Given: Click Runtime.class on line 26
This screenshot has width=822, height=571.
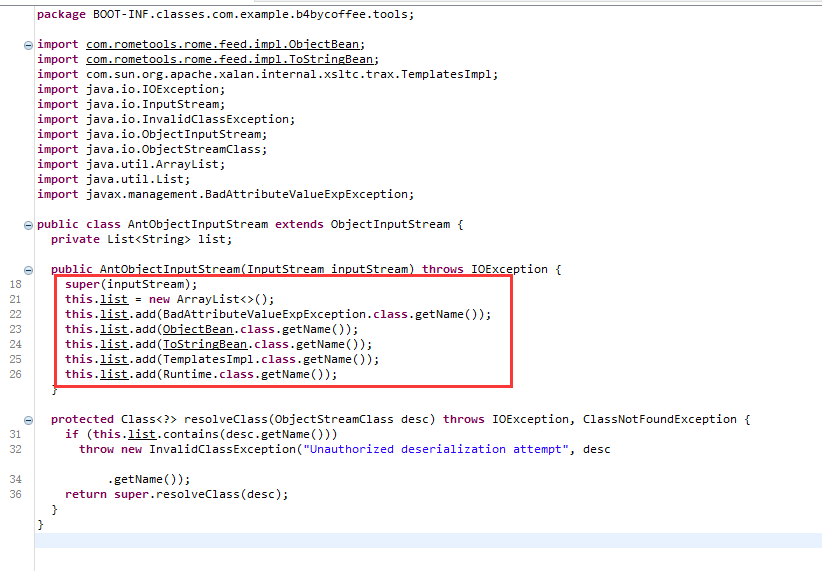Looking at the screenshot, I should [x=208, y=374].
